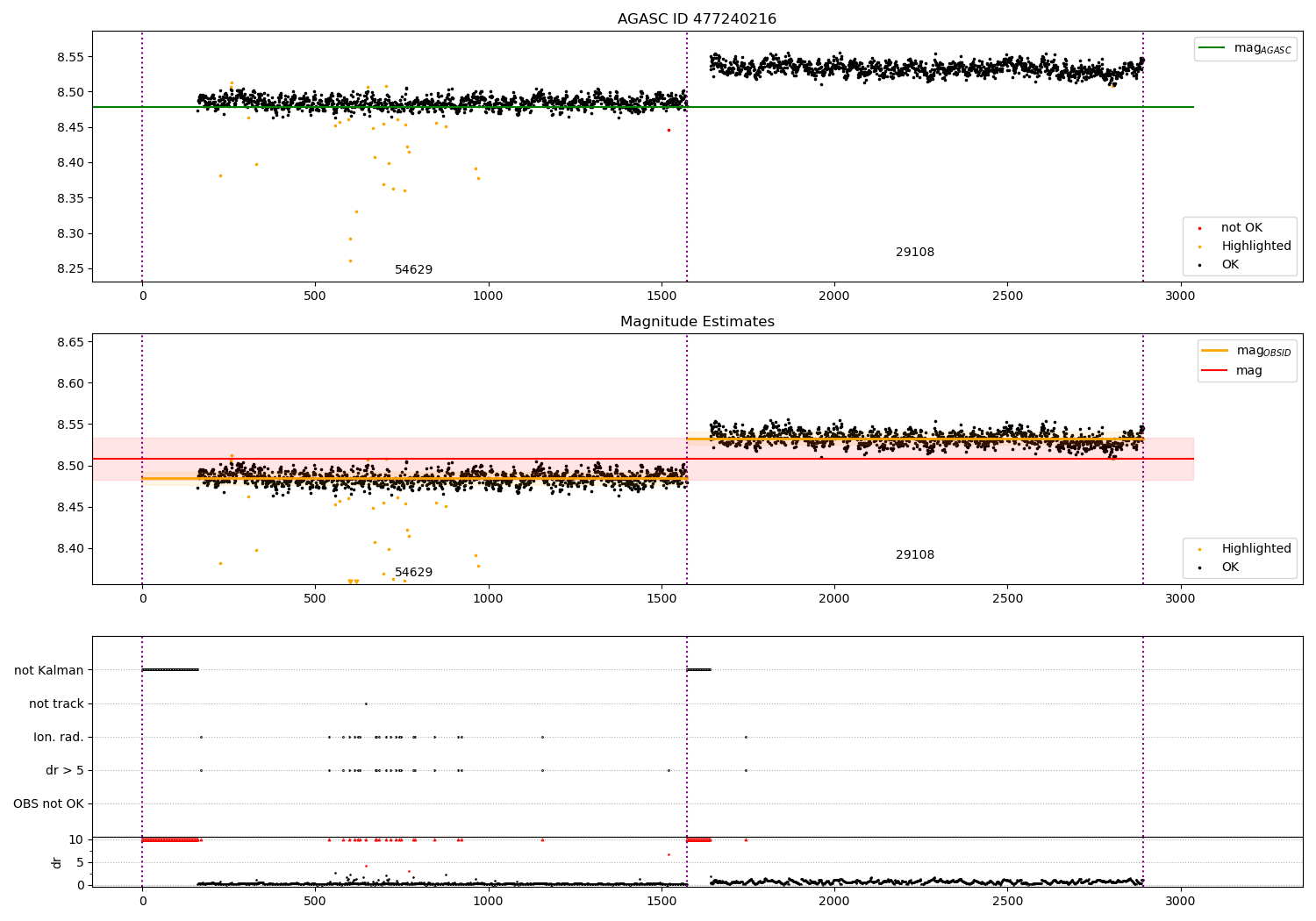The width and height of the screenshot is (1316, 921).
Task: Click 1500 x-tick under Magnitude Estimates plot
Action: (x=662, y=599)
